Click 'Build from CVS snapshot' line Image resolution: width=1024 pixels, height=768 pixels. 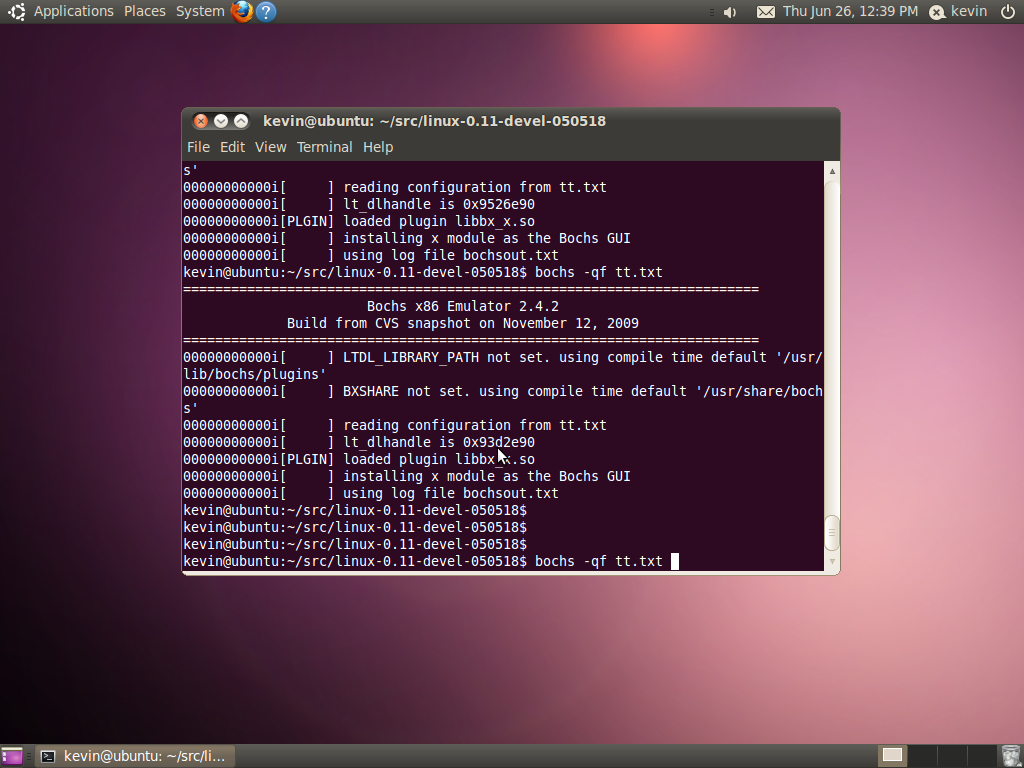pos(462,323)
